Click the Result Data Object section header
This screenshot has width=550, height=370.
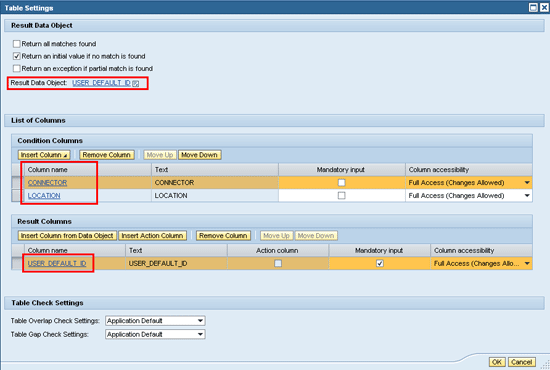(274, 26)
